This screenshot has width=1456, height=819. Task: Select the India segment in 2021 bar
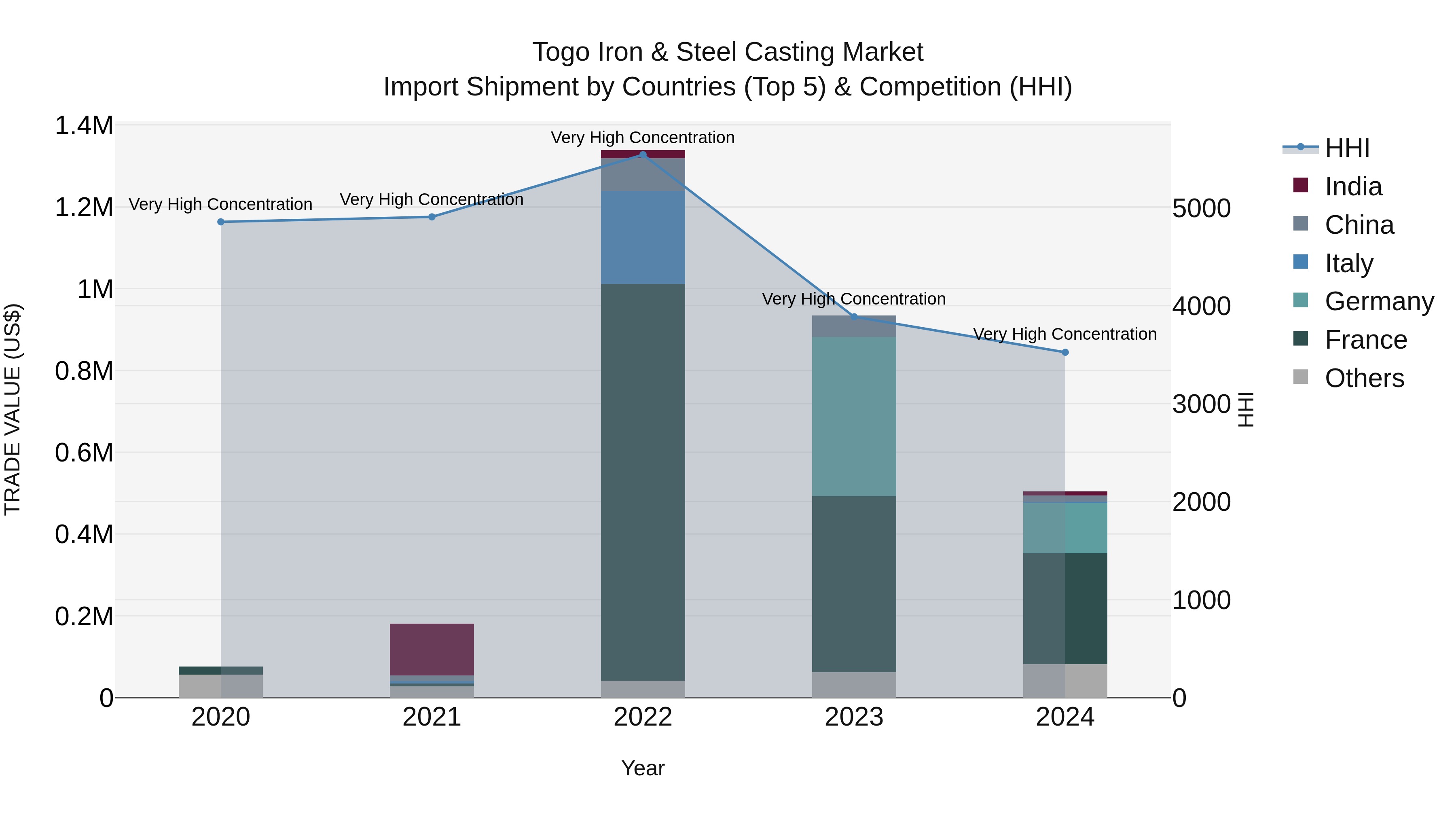pyautogui.click(x=432, y=650)
